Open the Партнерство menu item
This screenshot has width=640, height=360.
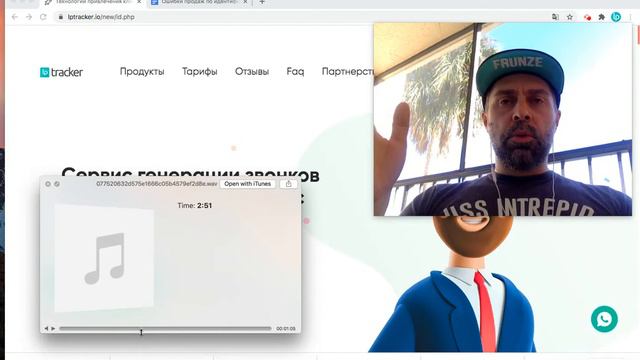(x=347, y=71)
